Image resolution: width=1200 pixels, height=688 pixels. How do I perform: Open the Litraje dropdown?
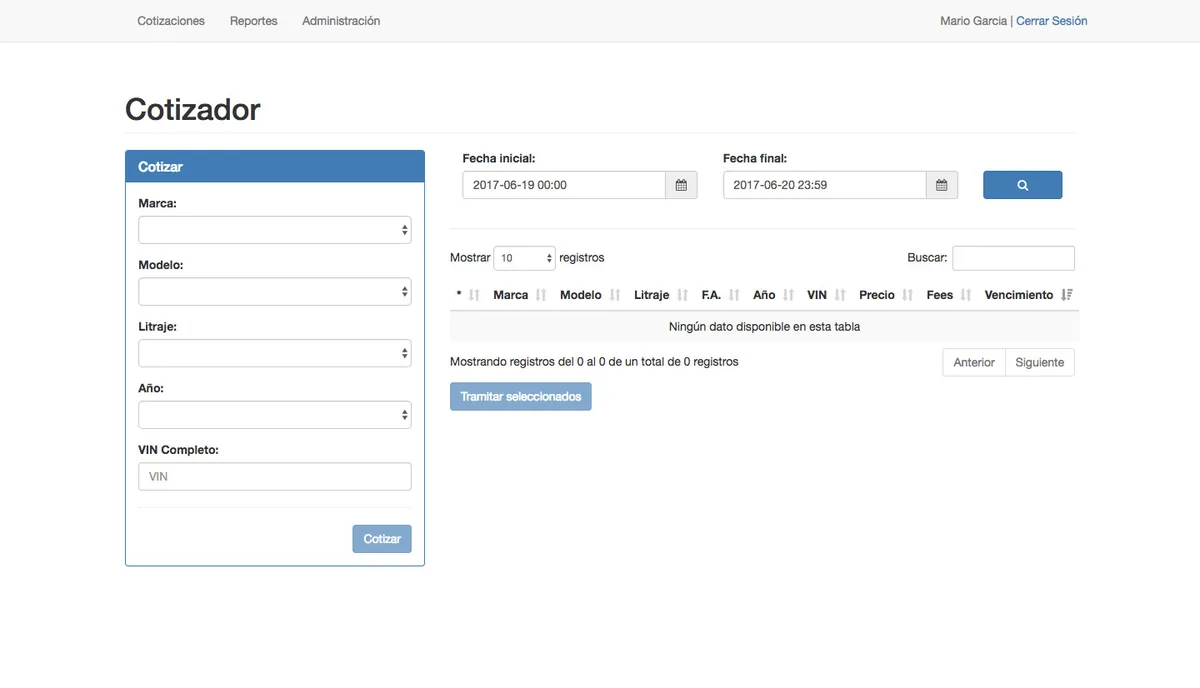[x=275, y=353]
